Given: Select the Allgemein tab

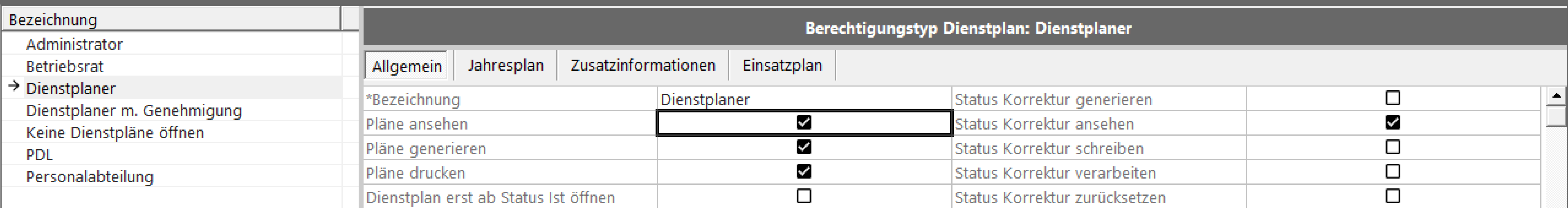Looking at the screenshot, I should [x=407, y=66].
